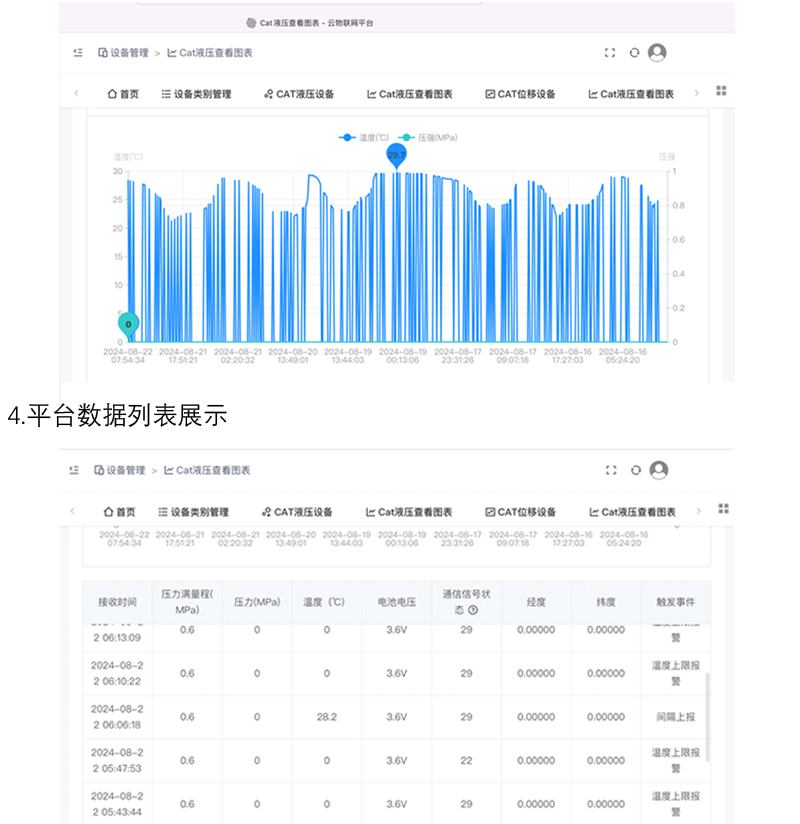This screenshot has width=800, height=824.
Task: Click fullscreen icon in the upper header
Action: click(610, 53)
